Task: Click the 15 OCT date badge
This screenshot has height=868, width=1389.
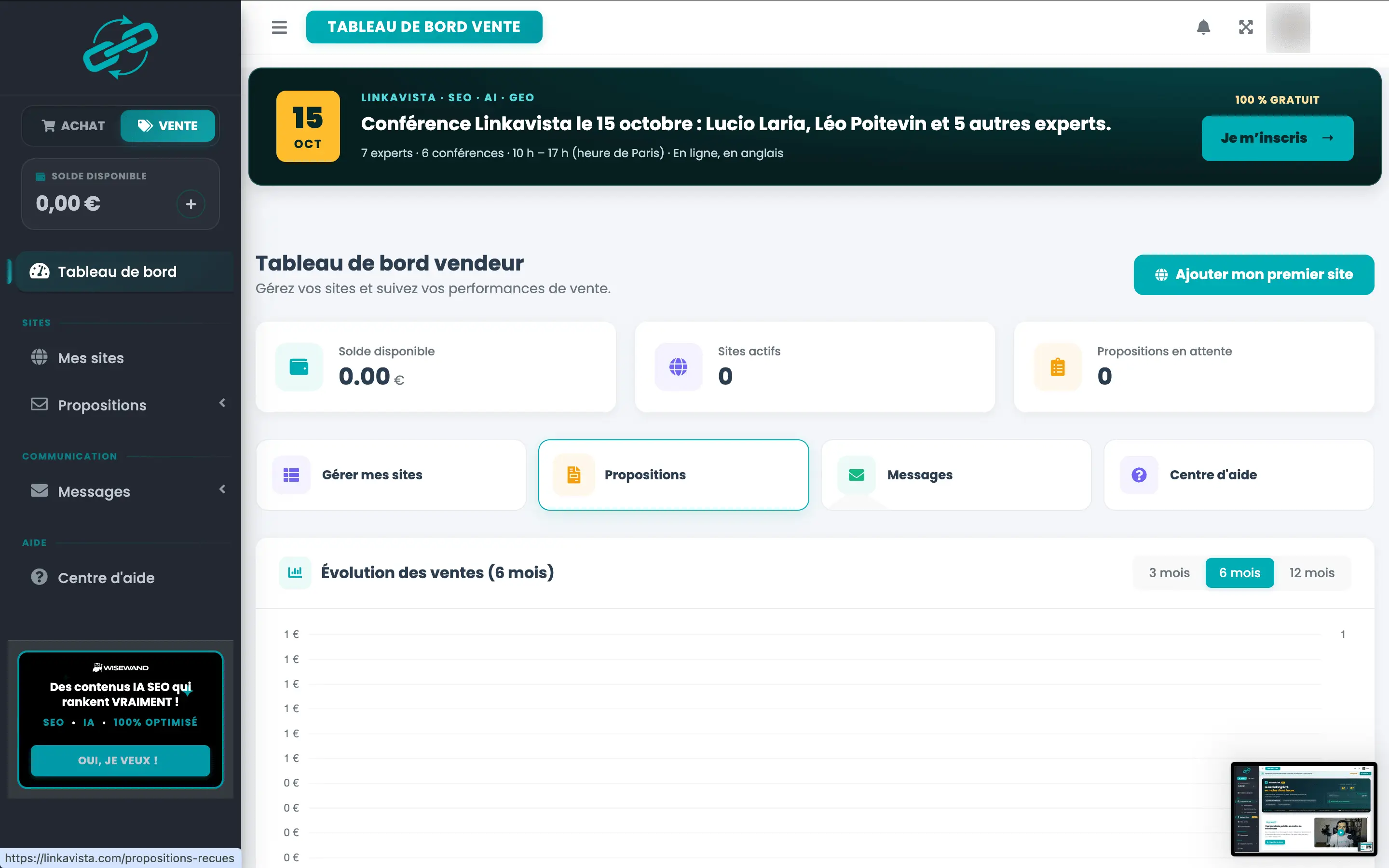Action: (308, 126)
